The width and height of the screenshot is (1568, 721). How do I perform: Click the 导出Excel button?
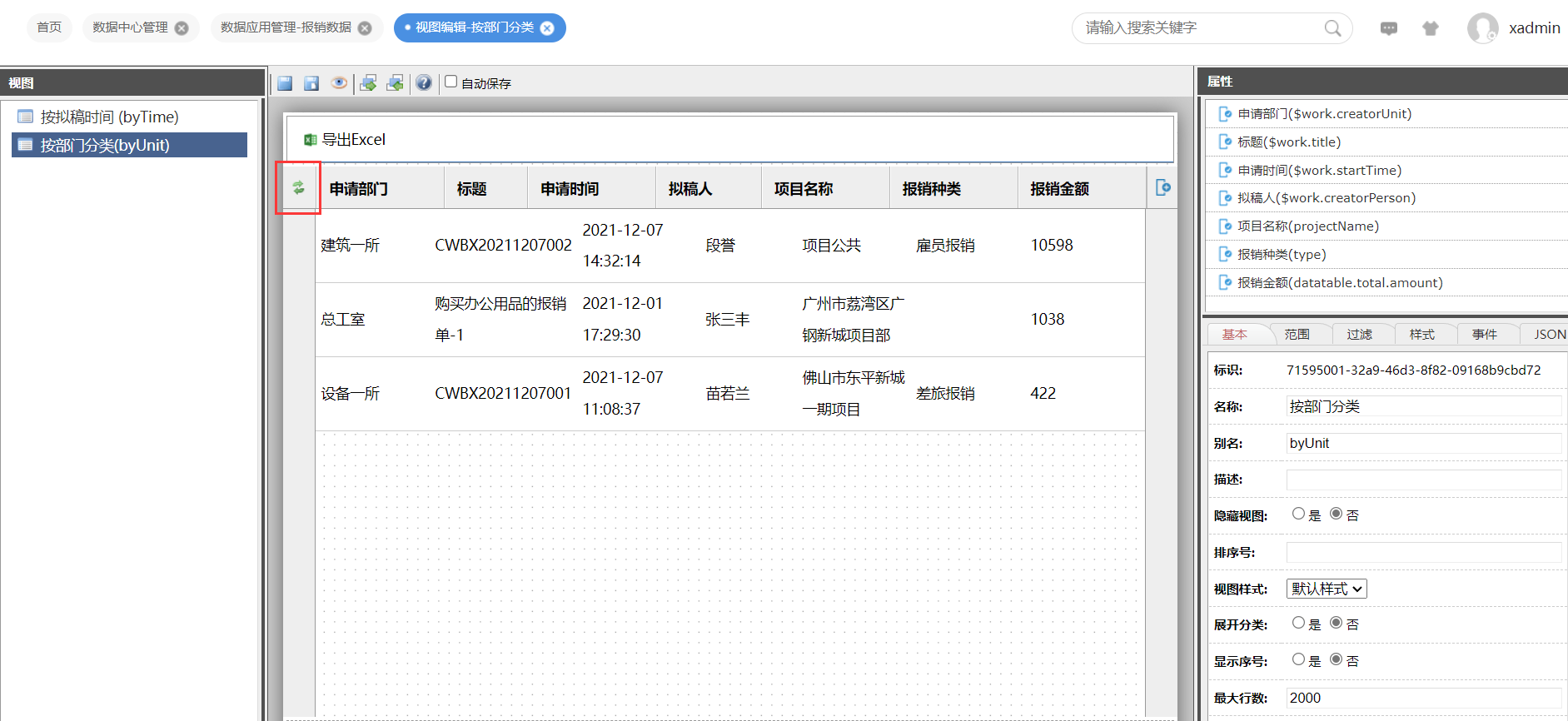[x=345, y=140]
